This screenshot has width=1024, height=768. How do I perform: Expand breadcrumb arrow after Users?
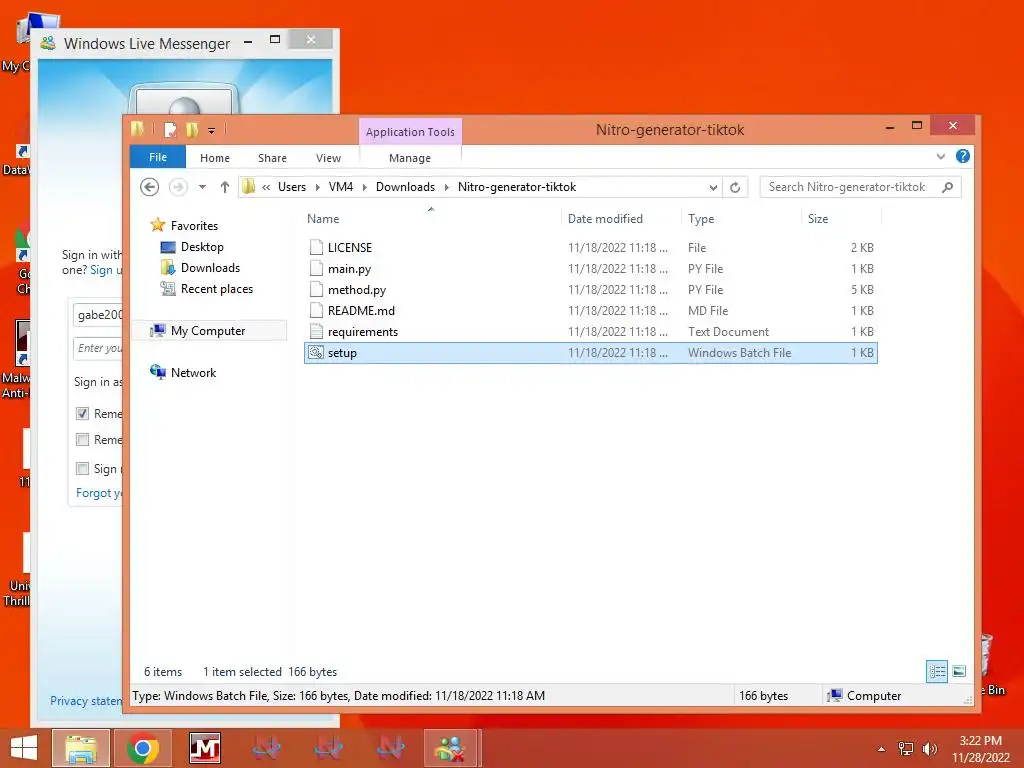317,187
